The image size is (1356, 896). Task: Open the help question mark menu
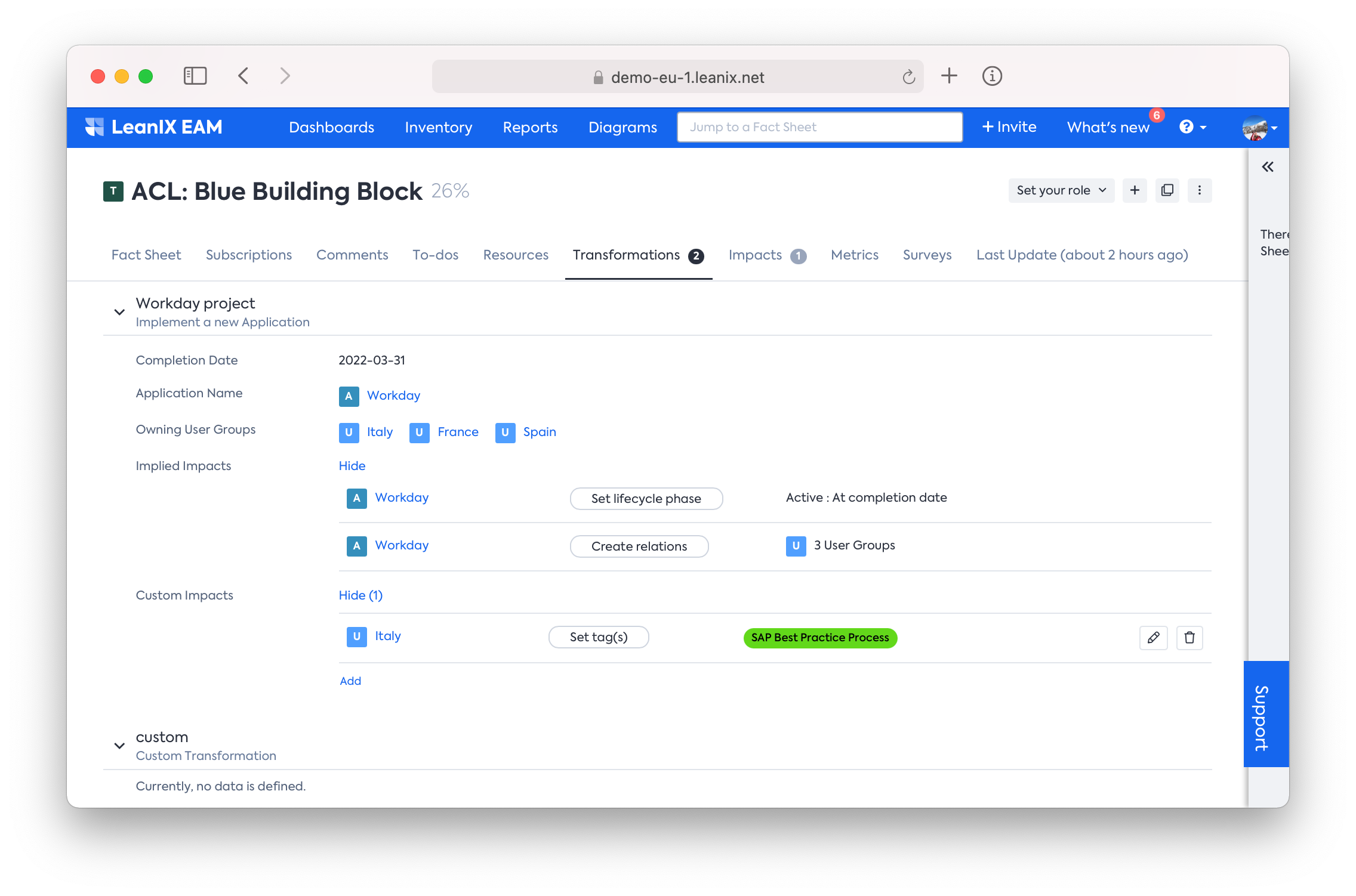[x=1192, y=127]
